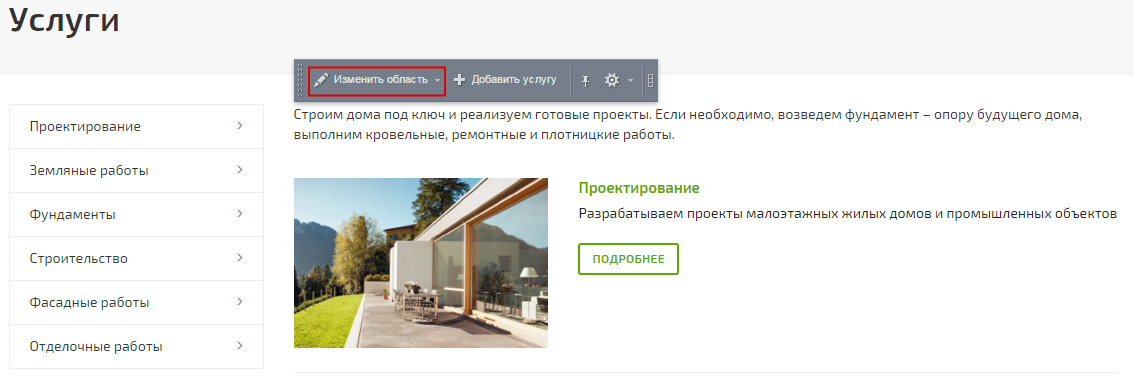Click the toolbar collapse handle at right end
This screenshot has width=1134, height=380.
pos(650,80)
